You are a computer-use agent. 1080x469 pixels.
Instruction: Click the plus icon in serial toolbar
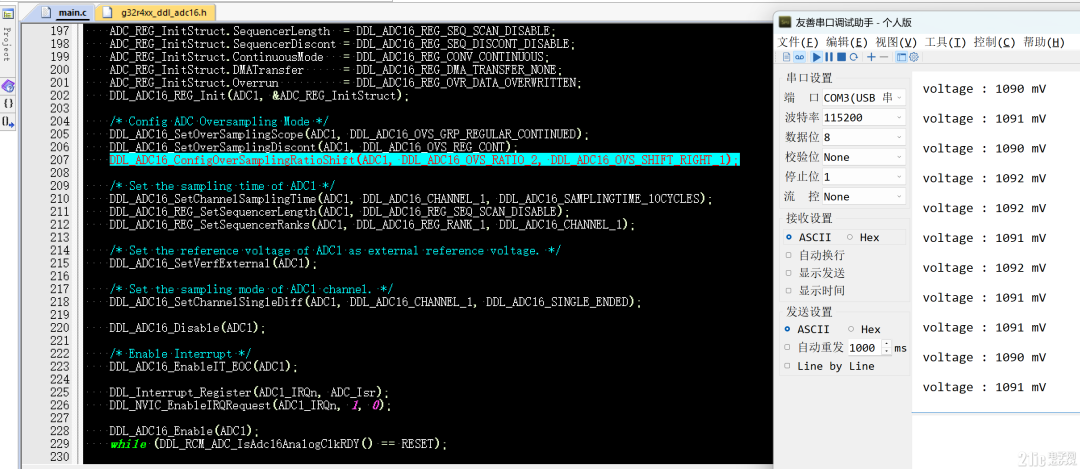click(x=871, y=56)
